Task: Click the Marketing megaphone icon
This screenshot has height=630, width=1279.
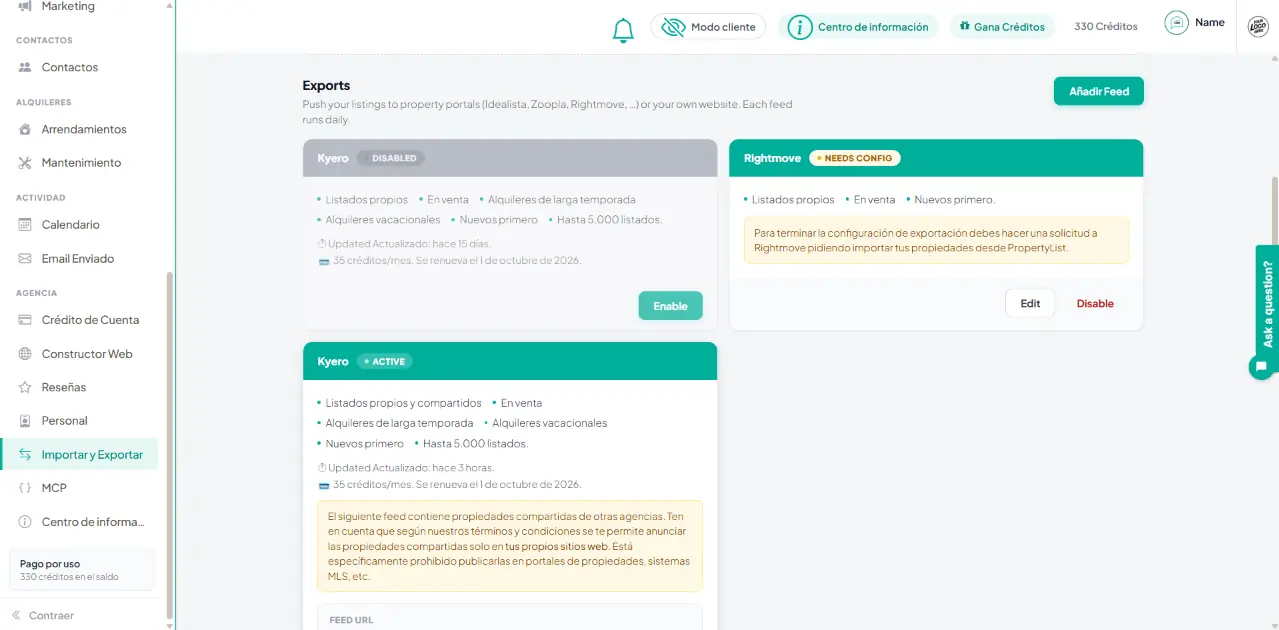Action: point(25,6)
